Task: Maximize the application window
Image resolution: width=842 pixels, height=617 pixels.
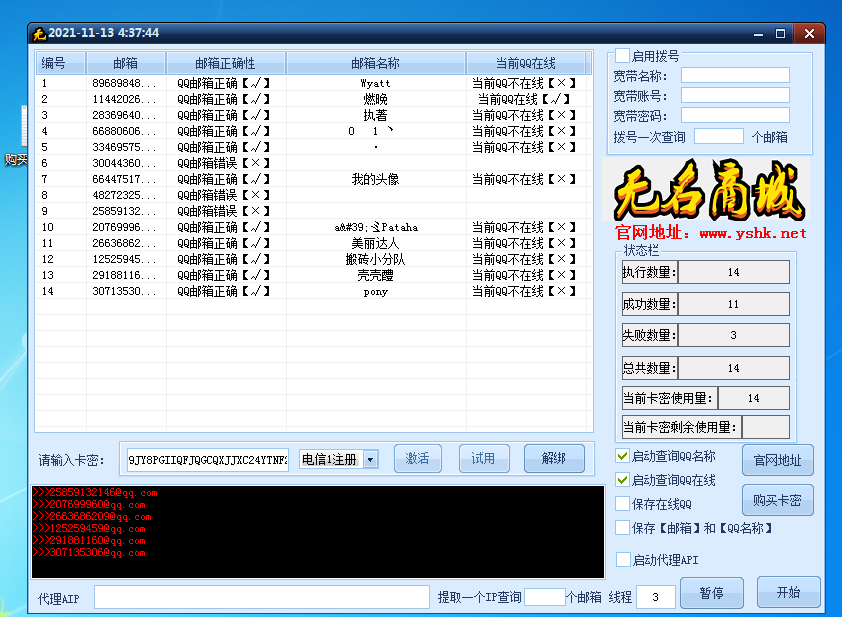Action: click(780, 34)
